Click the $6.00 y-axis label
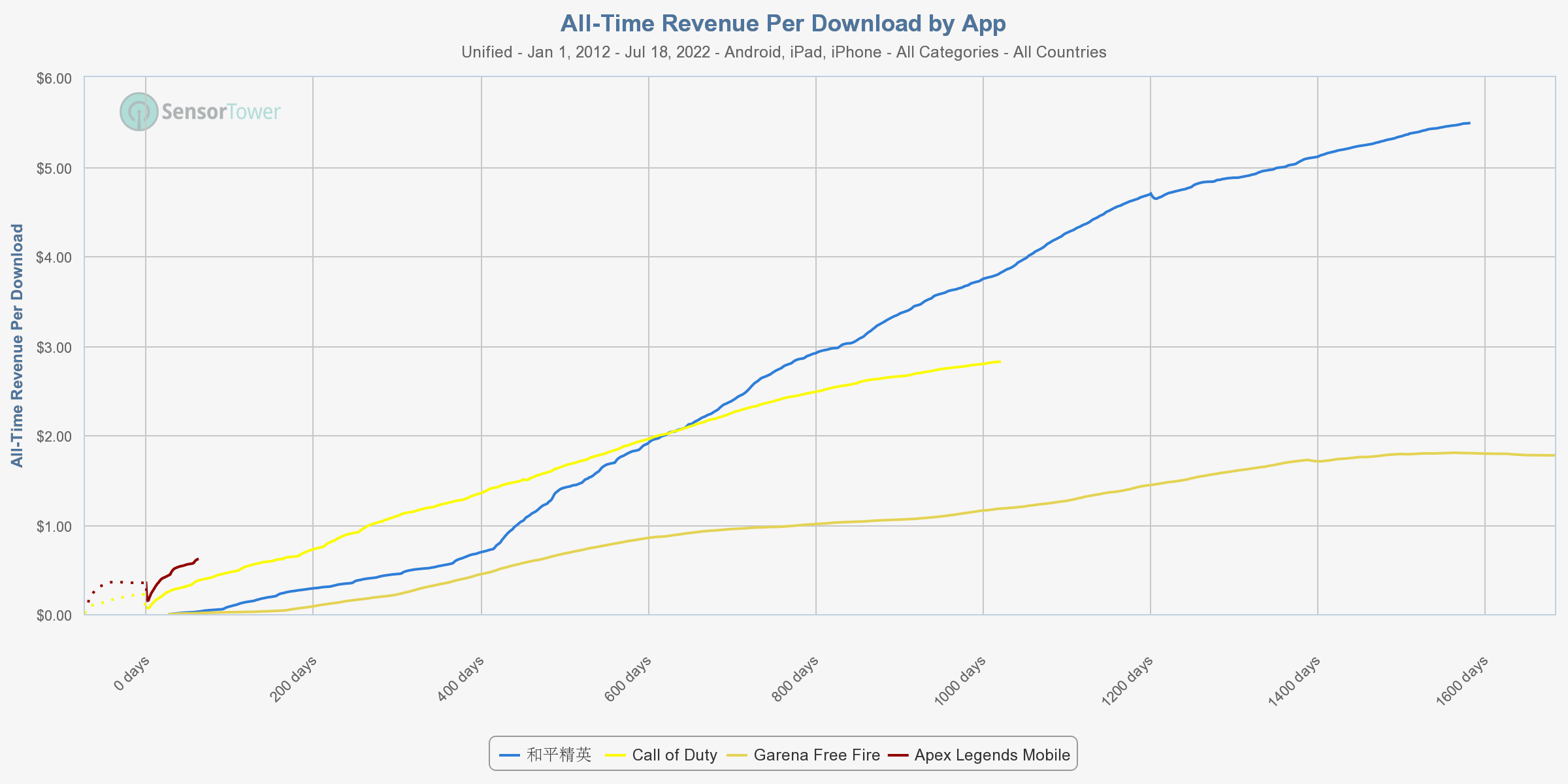 click(54, 79)
